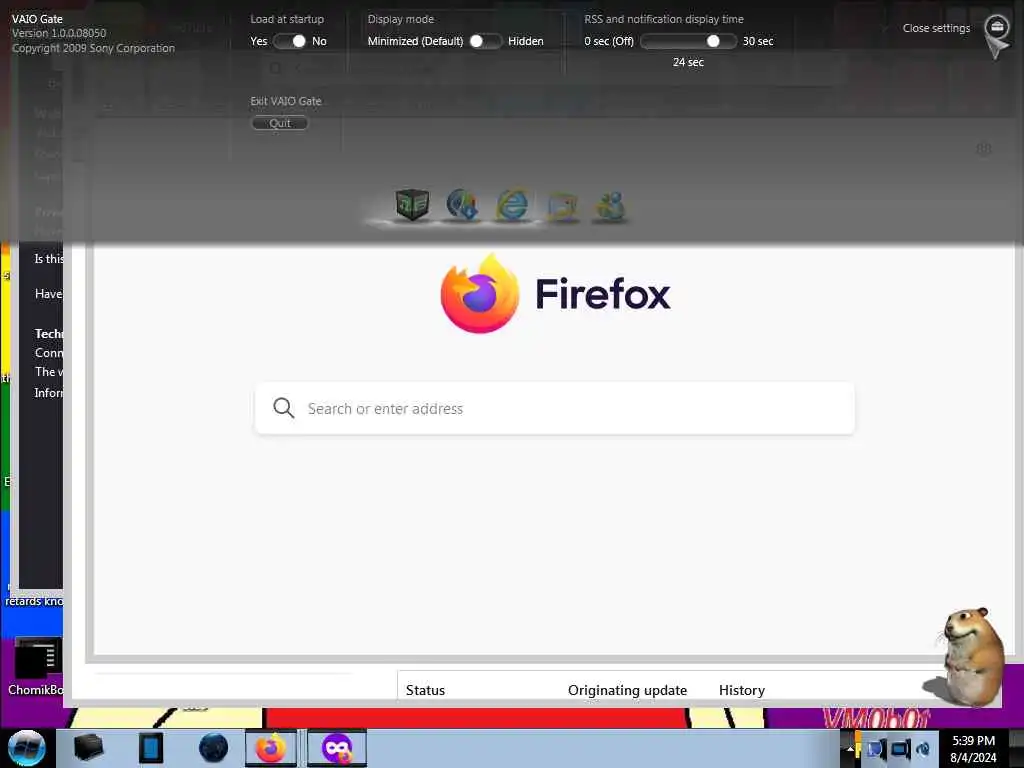The image size is (1024, 768).
Task: Switch to Firefox private browsing taskbar button
Action: click(x=336, y=748)
